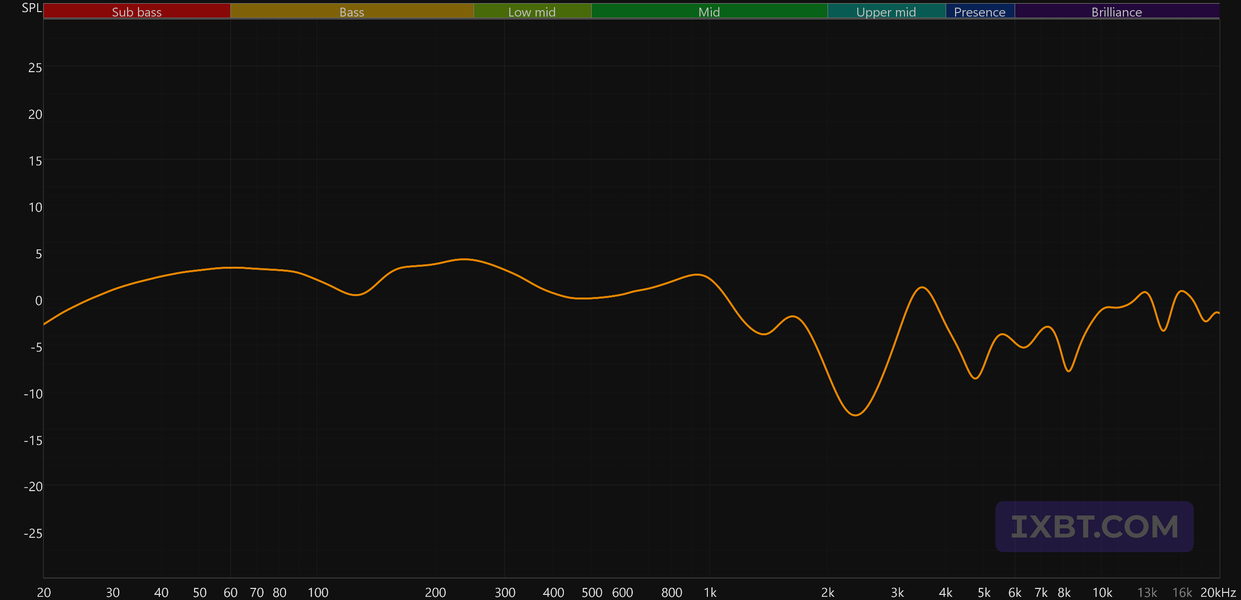Click the 5k frequency label
This screenshot has height=600, width=1241.
(984, 592)
